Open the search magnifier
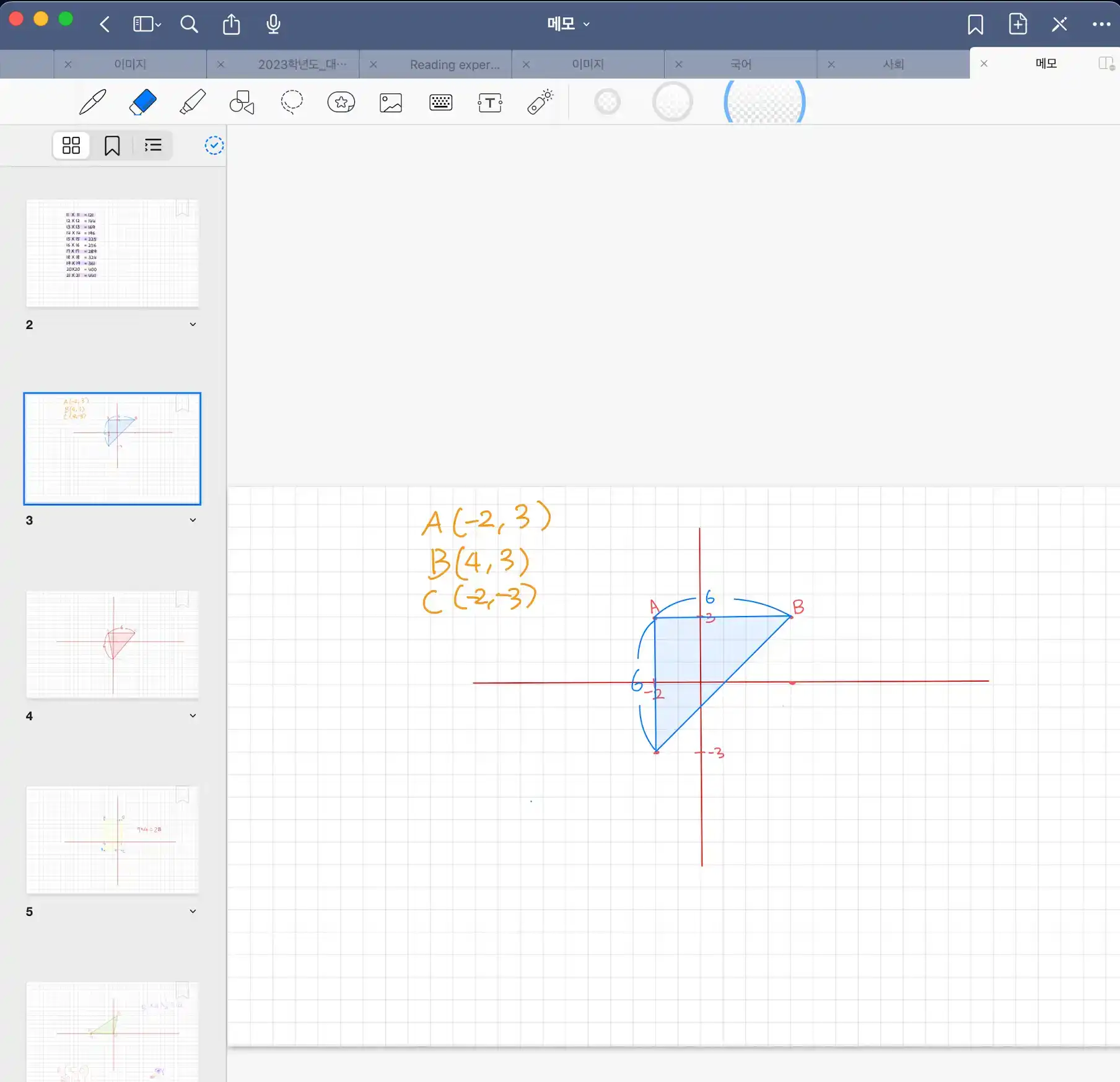 pos(189,24)
